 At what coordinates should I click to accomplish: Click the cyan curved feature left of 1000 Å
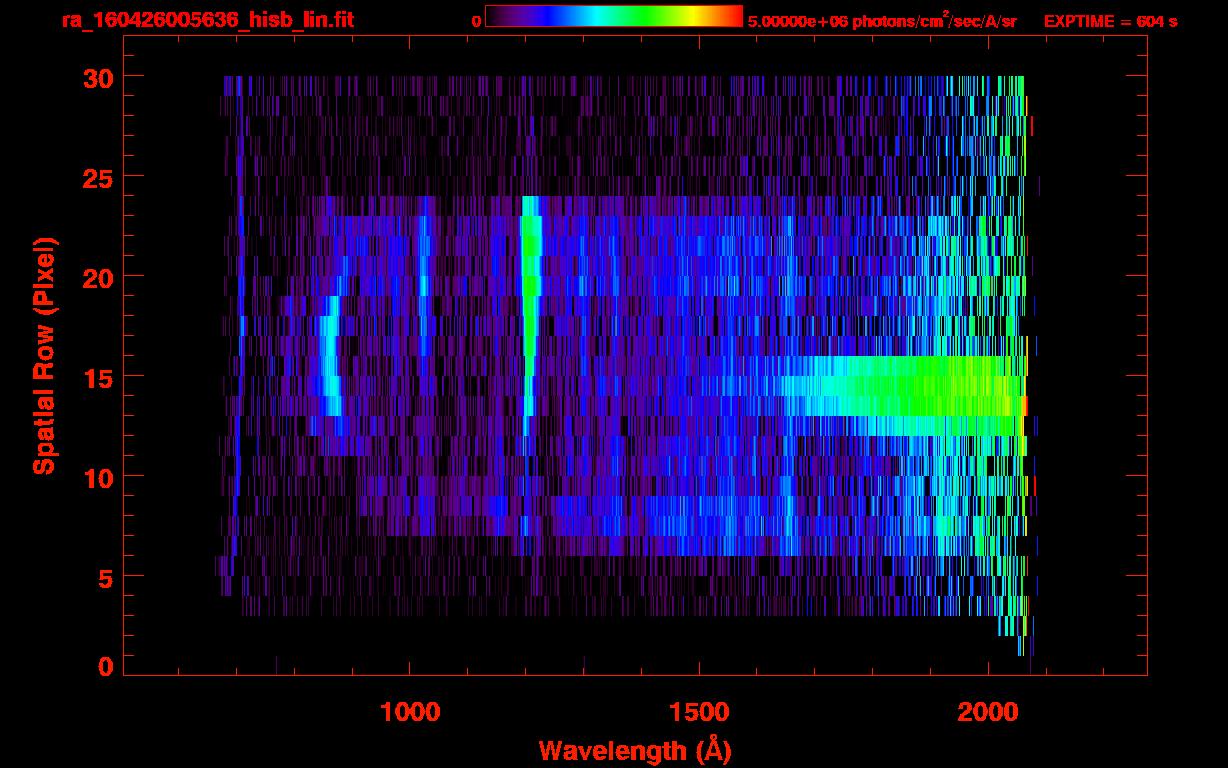[329, 360]
